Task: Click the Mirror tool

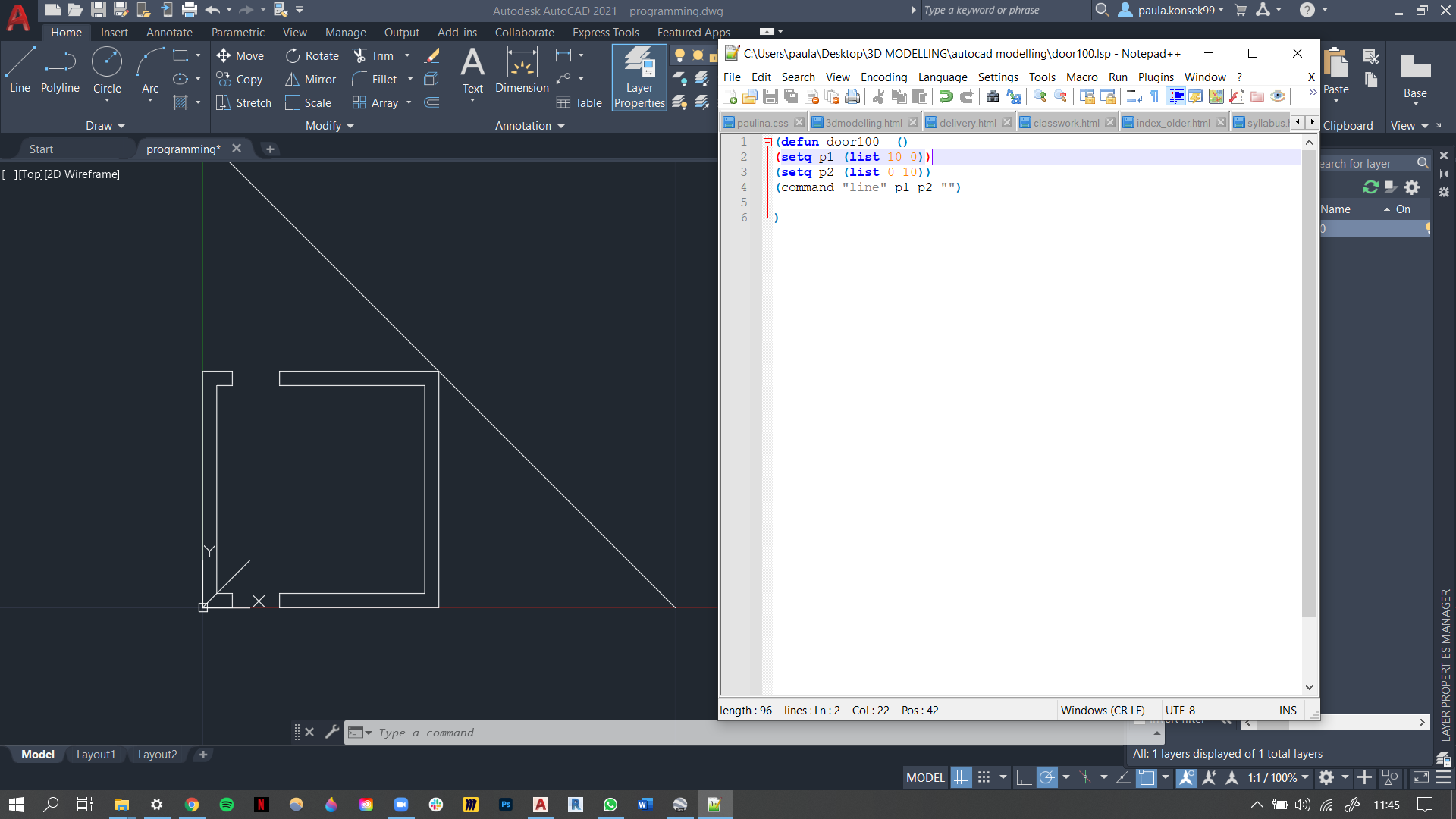Action: (310, 80)
